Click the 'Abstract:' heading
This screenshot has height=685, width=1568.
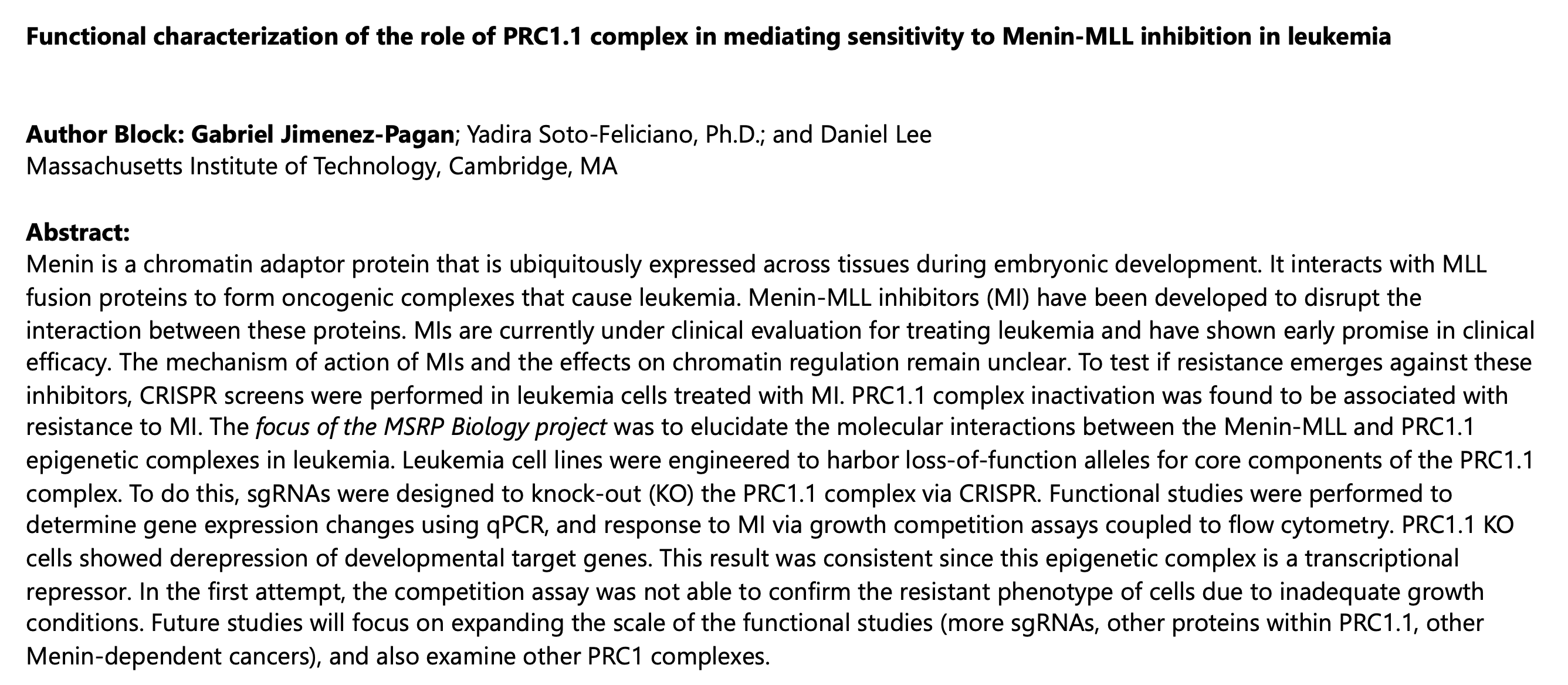point(78,232)
